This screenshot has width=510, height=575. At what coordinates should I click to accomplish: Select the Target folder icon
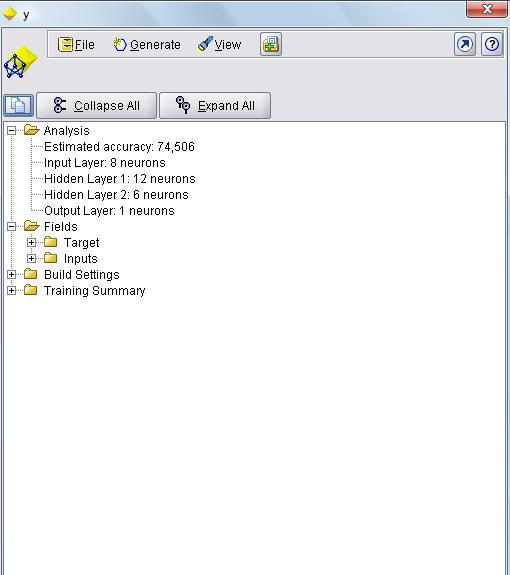pos(51,242)
